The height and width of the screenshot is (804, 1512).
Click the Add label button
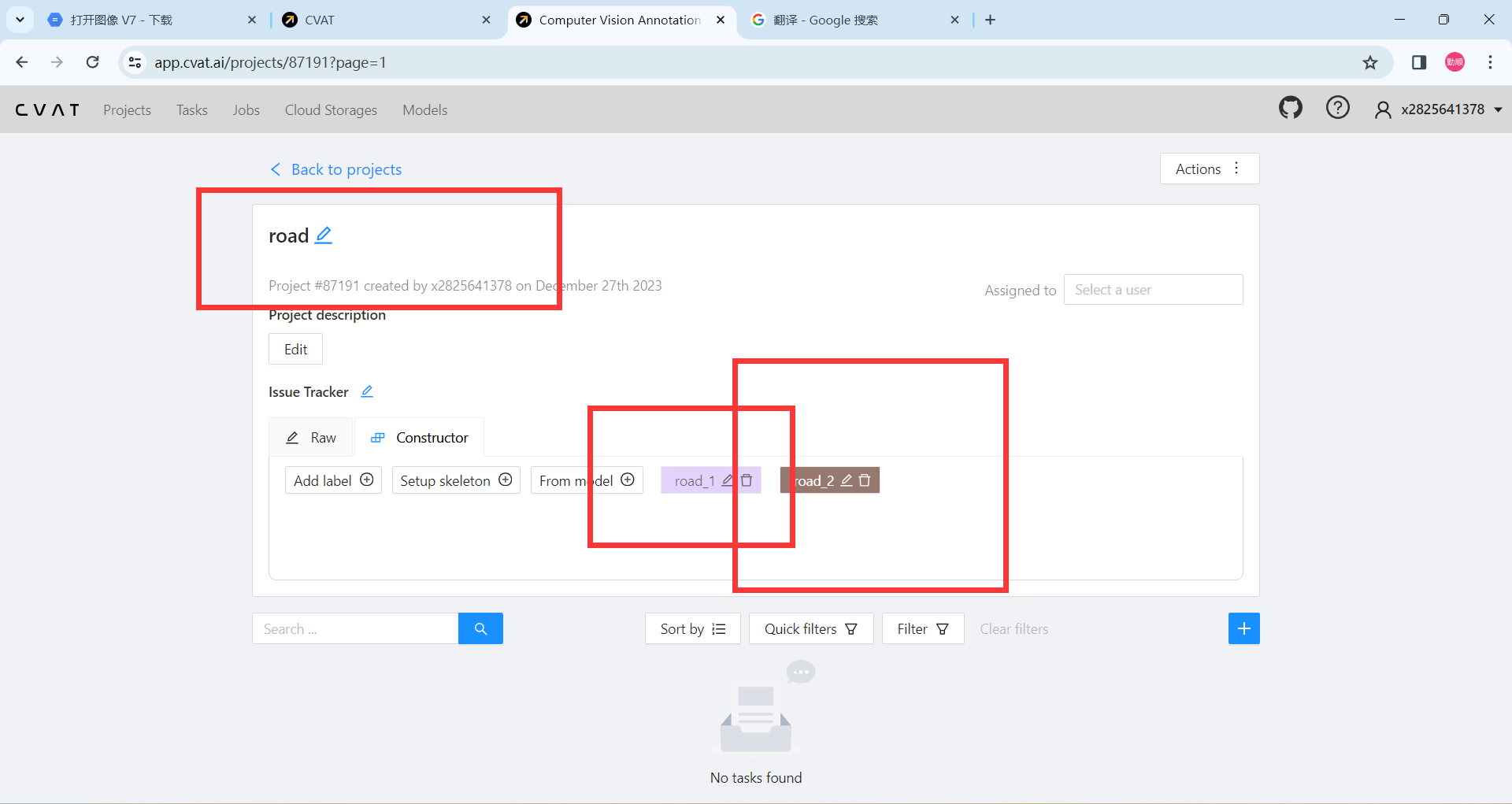tap(333, 480)
